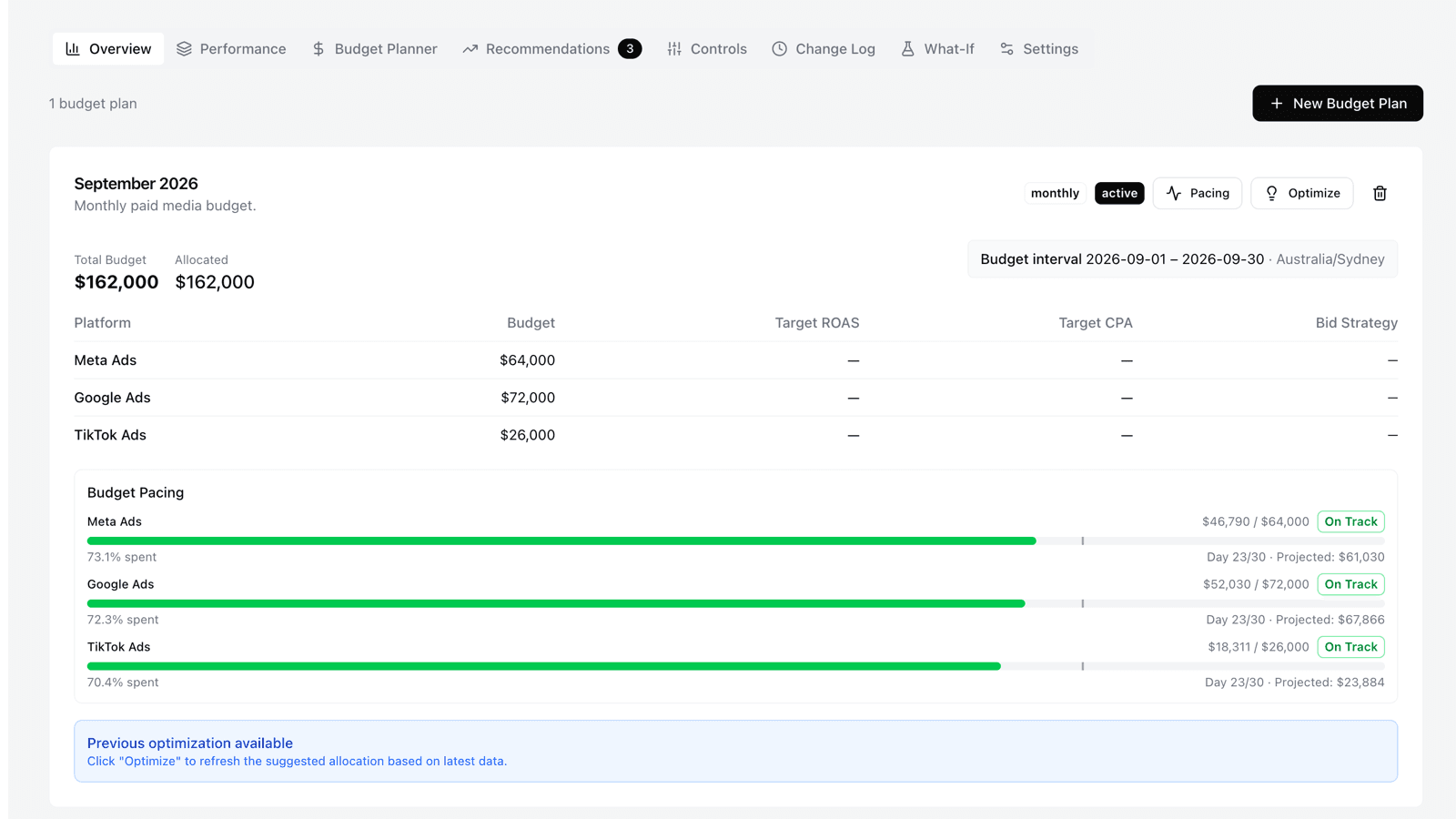This screenshot has width=1456, height=819.
Task: Click the Projected: $67,866 text
Action: pyautogui.click(x=1330, y=620)
